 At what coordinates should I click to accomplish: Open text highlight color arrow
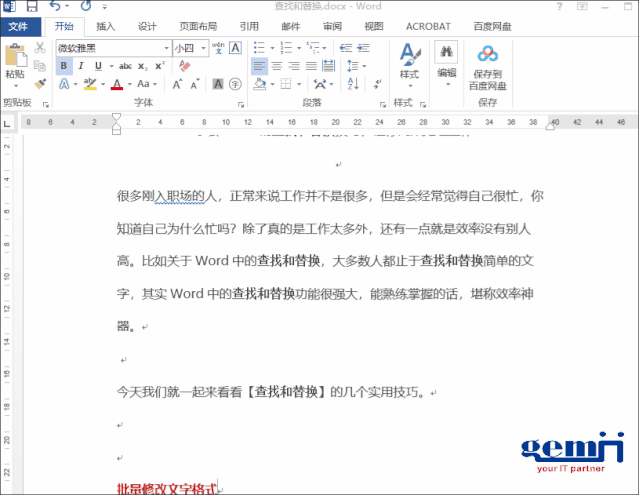pos(103,84)
